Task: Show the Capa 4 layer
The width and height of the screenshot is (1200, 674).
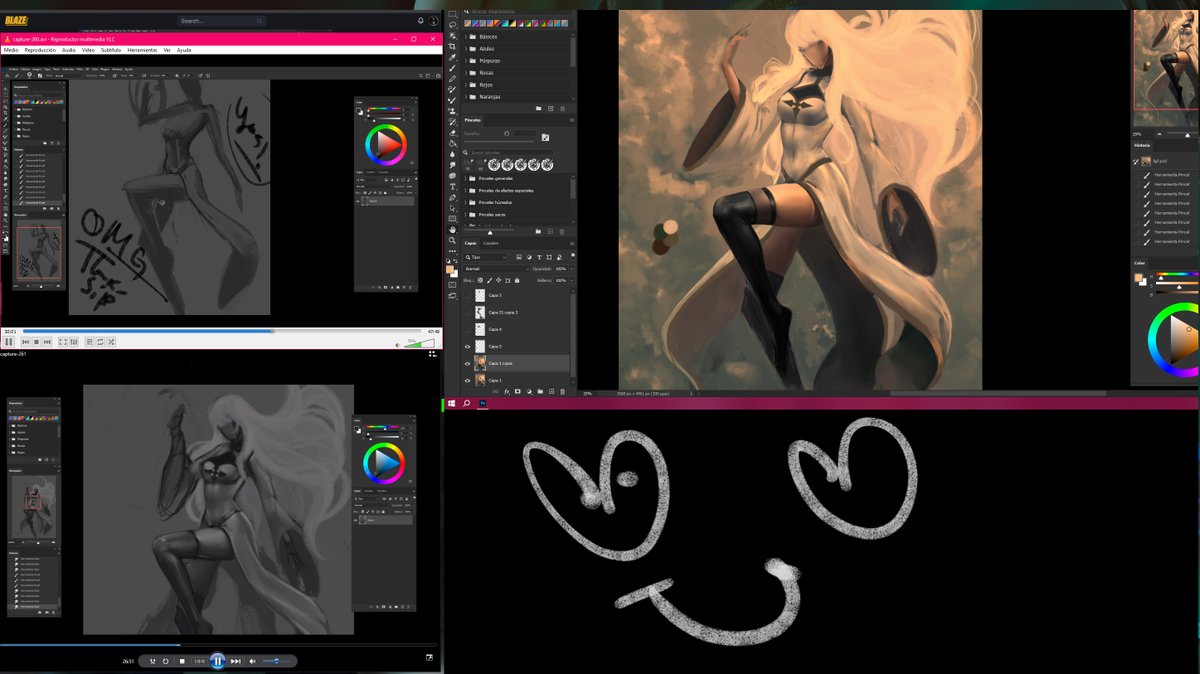Action: [467, 329]
